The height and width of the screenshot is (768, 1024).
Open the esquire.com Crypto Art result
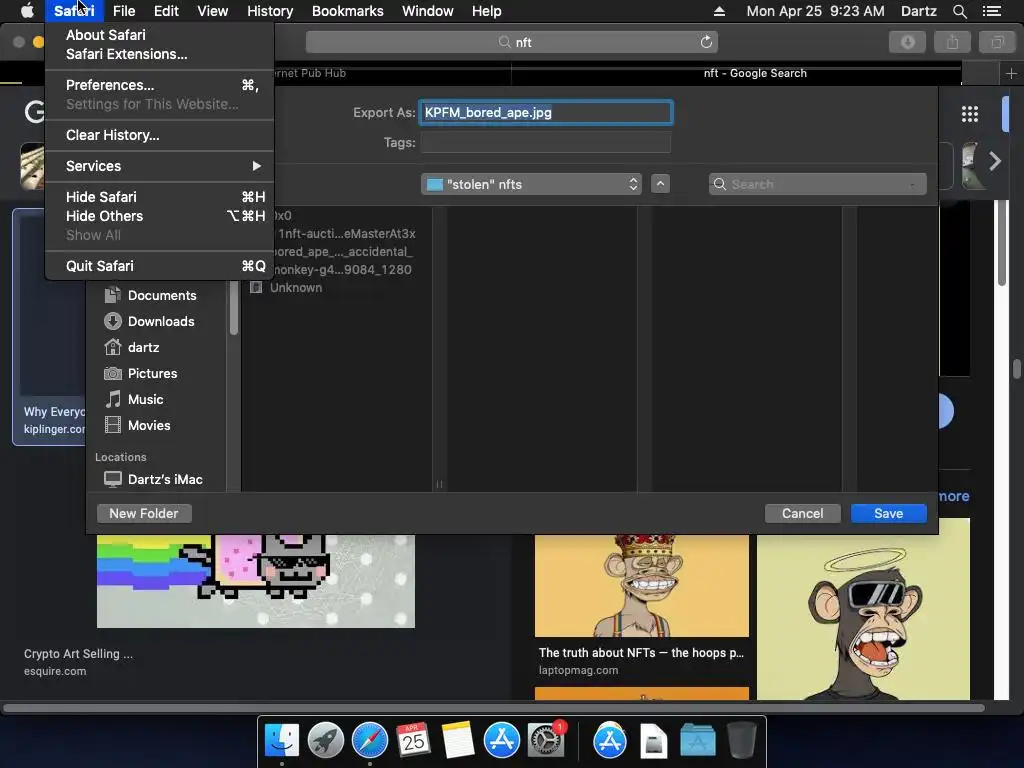(78, 654)
